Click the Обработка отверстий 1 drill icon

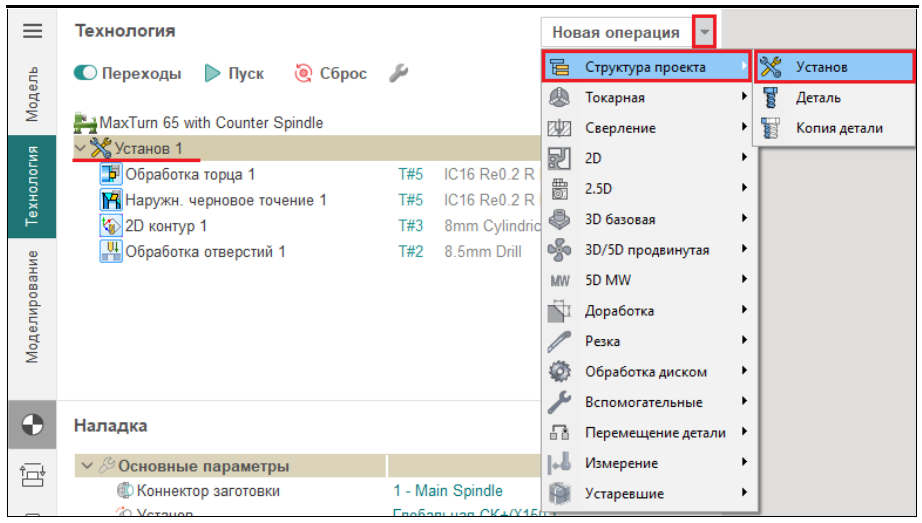(x=111, y=252)
